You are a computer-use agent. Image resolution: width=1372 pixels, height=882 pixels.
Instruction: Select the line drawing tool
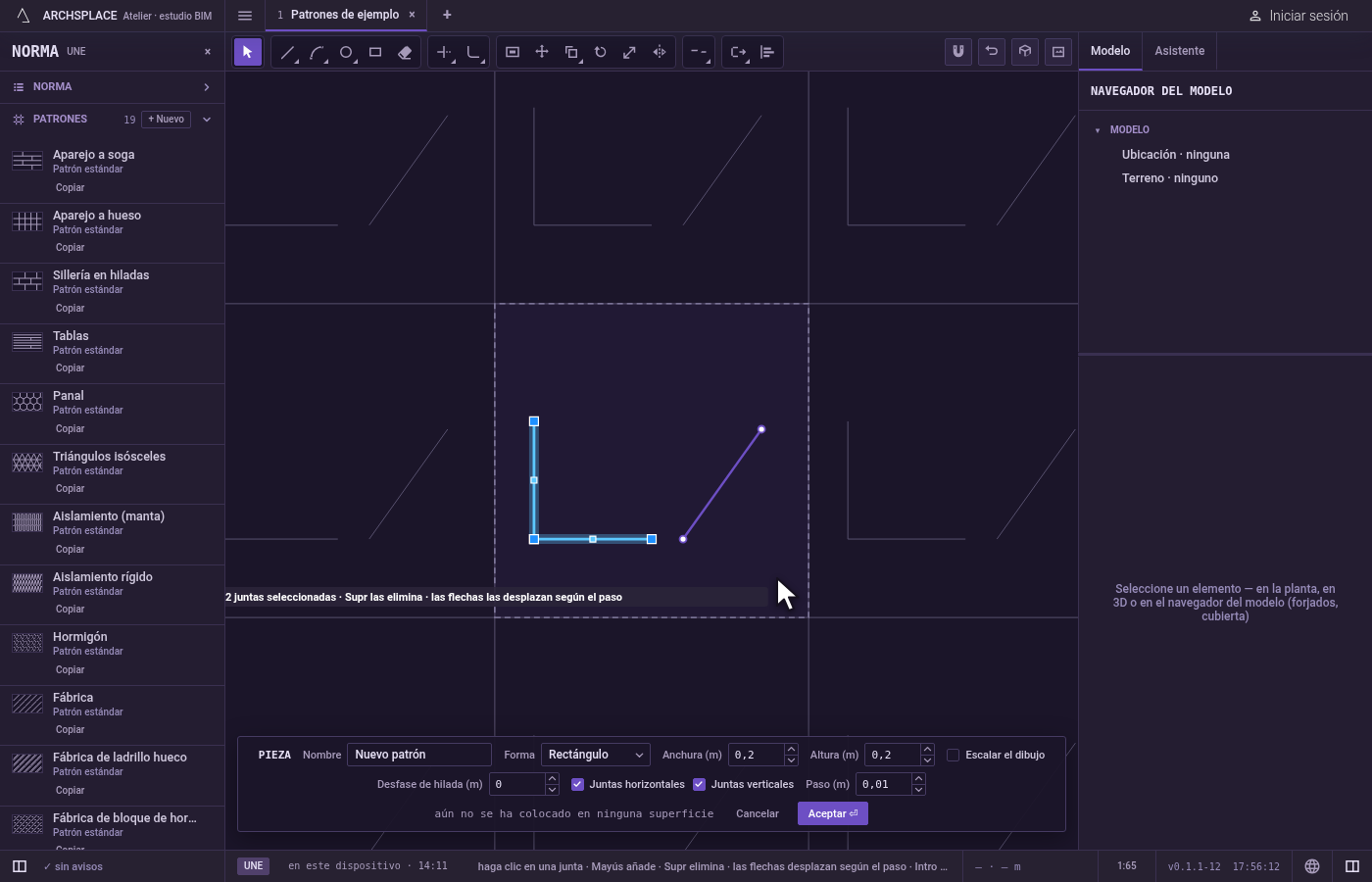click(287, 52)
